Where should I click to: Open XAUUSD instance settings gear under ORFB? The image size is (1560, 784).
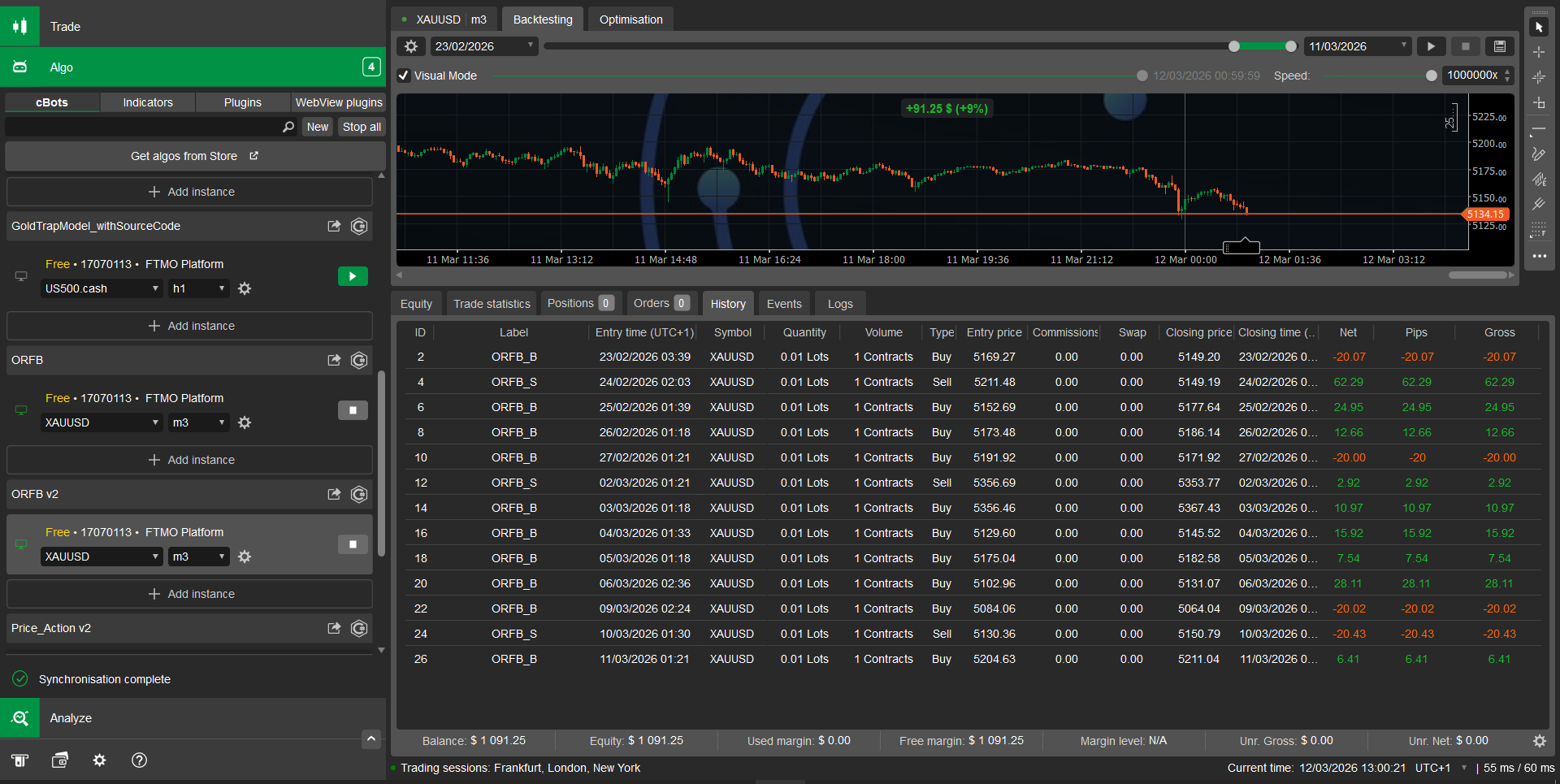245,422
